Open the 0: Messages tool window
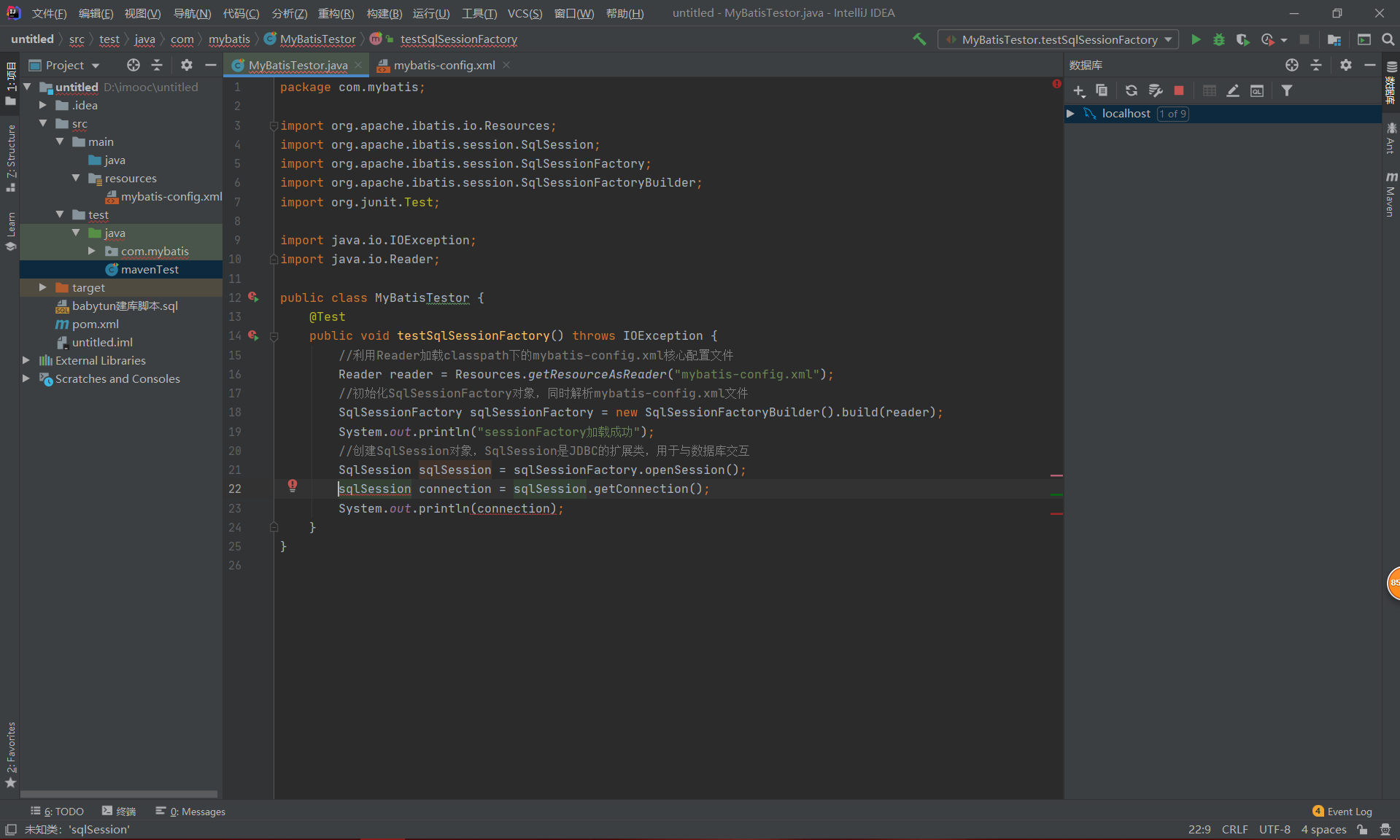 pyautogui.click(x=190, y=812)
